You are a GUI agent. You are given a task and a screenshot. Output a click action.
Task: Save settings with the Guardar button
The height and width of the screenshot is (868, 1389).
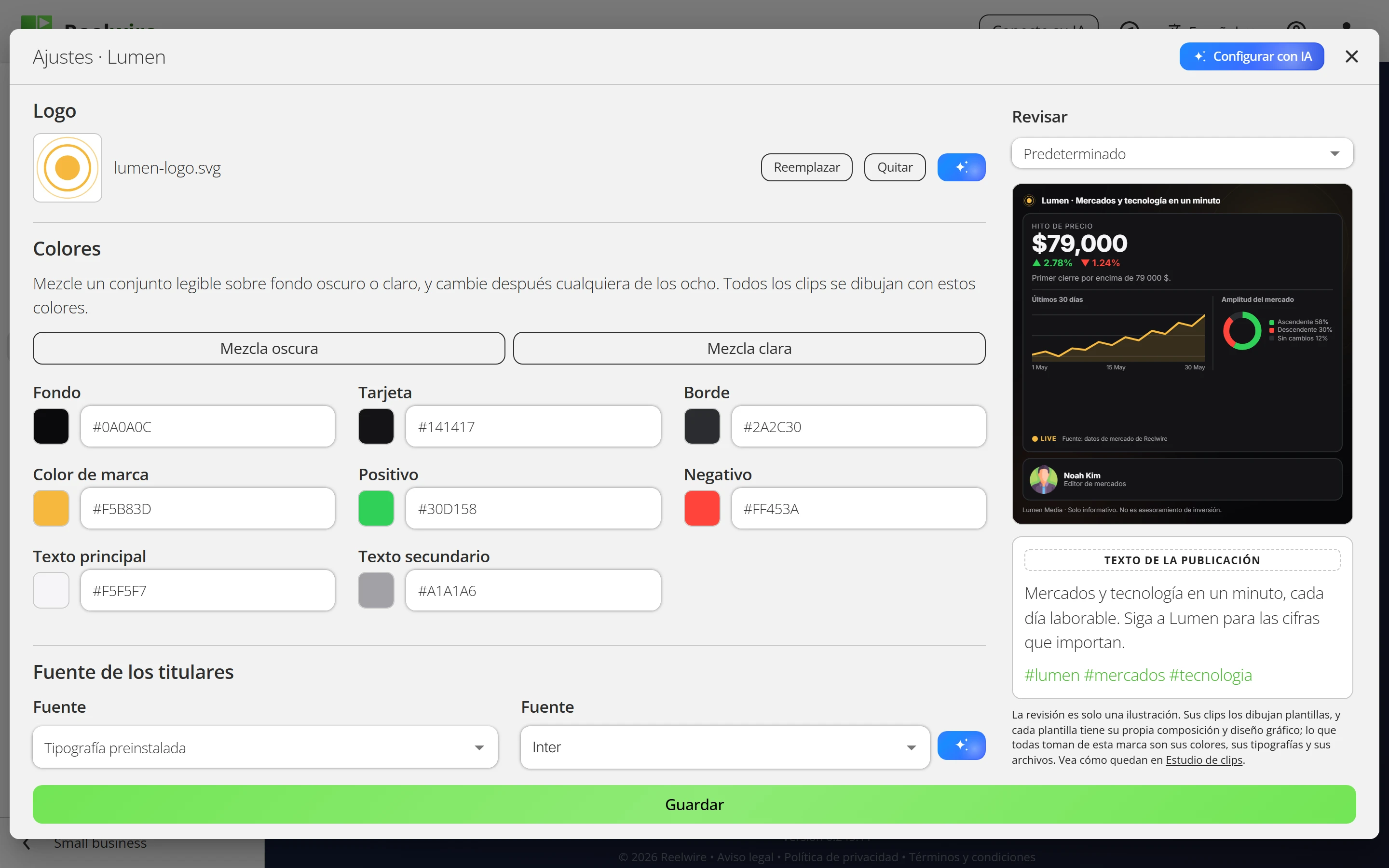[694, 804]
